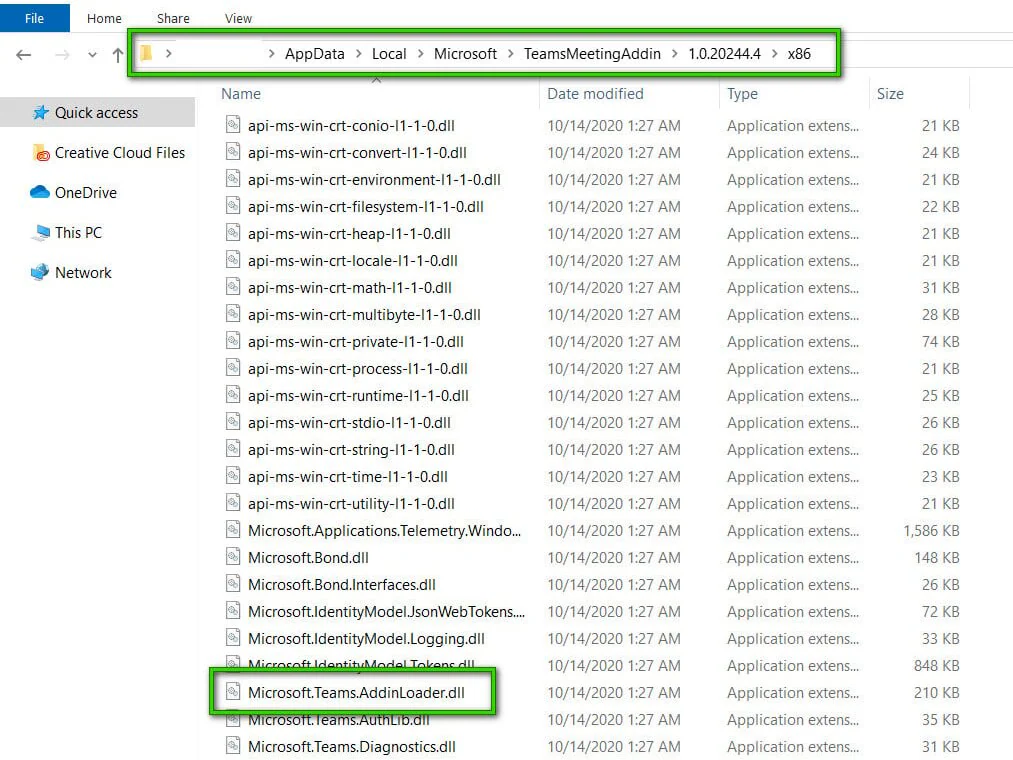Click icon of Microsoft.Teams.Diagnostics.dll

tap(233, 746)
